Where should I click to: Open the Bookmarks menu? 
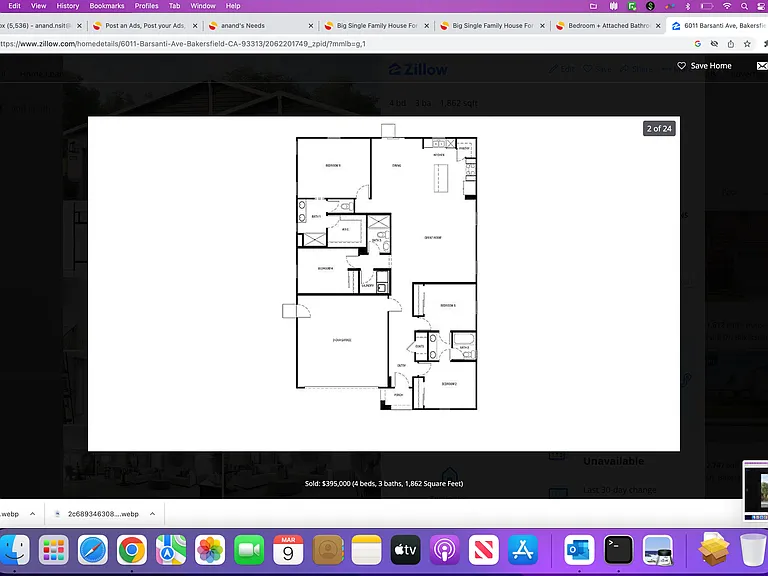pos(107,6)
